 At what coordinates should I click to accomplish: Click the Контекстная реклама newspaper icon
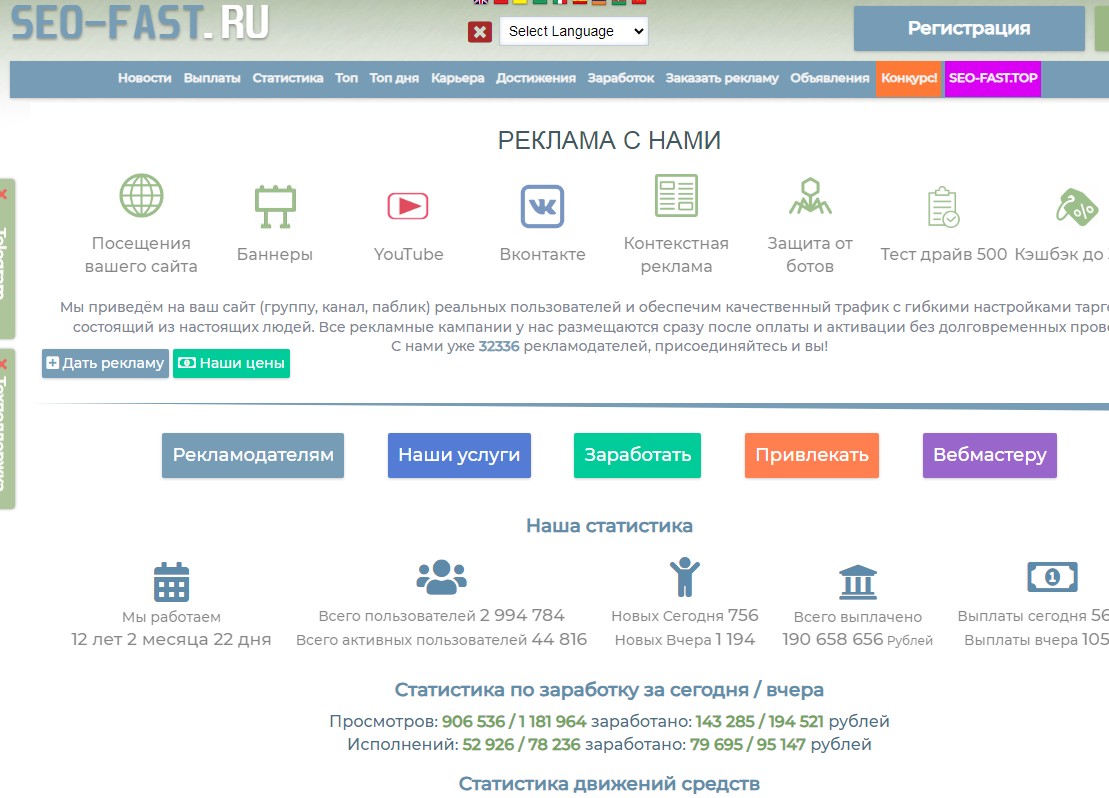pyautogui.click(x=676, y=195)
